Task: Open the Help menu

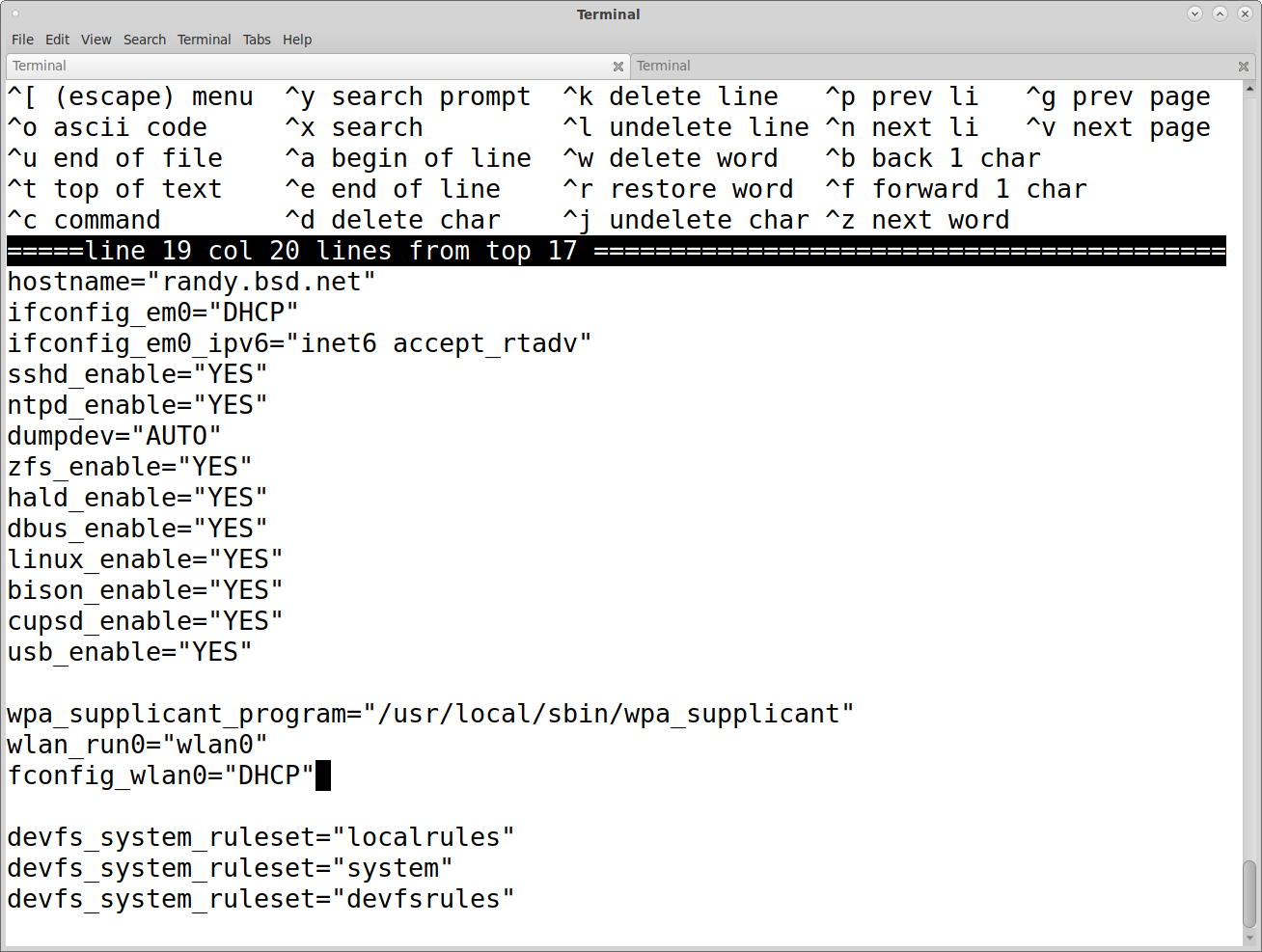Action: pyautogui.click(x=297, y=40)
